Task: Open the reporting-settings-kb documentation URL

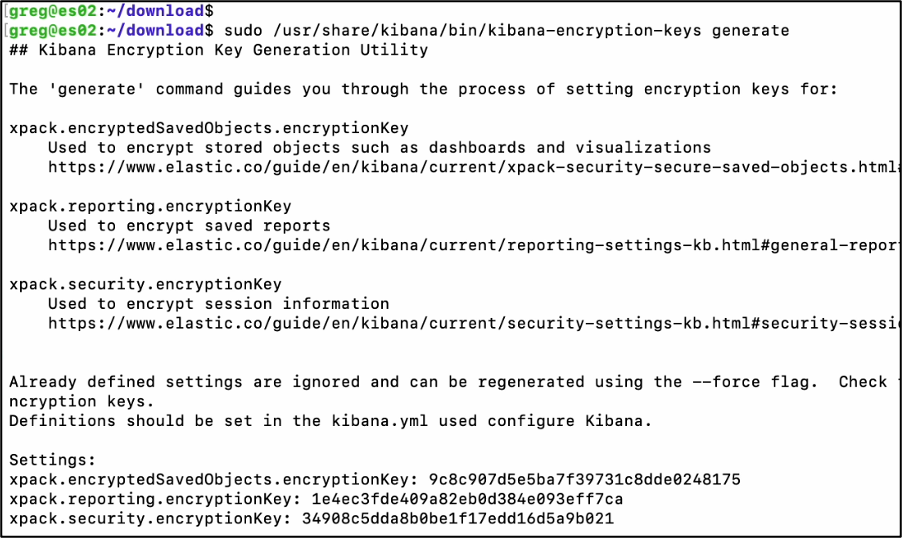Action: tap(473, 246)
